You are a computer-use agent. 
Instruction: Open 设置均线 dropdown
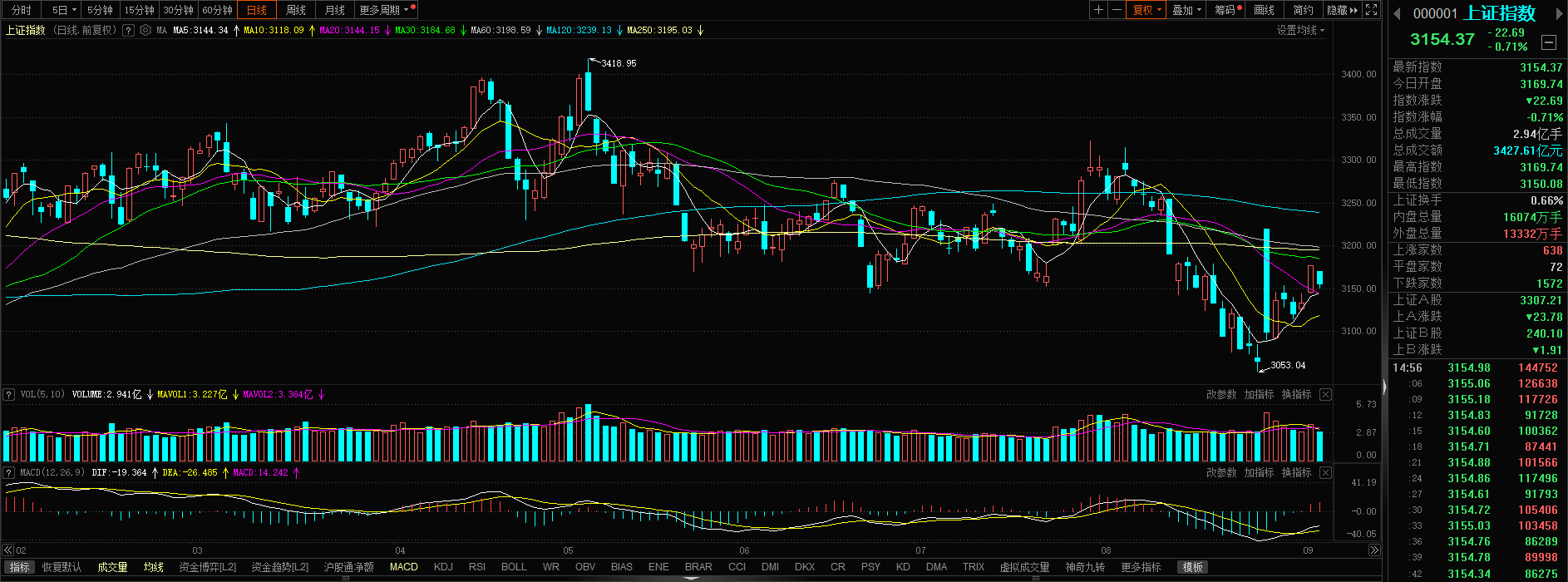pos(1300,30)
